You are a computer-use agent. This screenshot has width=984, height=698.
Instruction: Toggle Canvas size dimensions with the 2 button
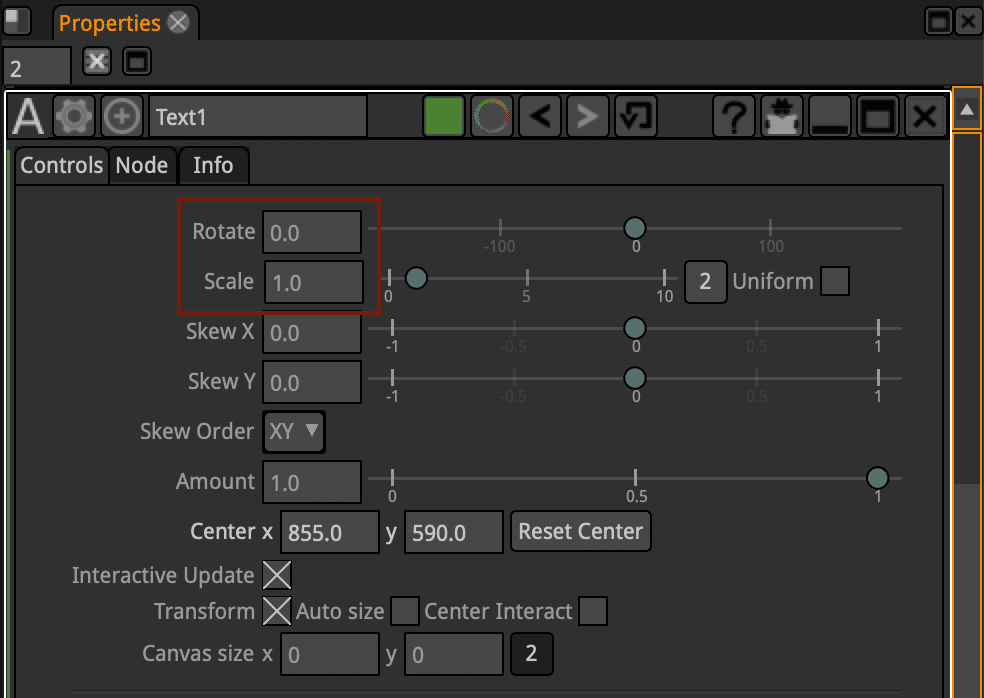532,654
